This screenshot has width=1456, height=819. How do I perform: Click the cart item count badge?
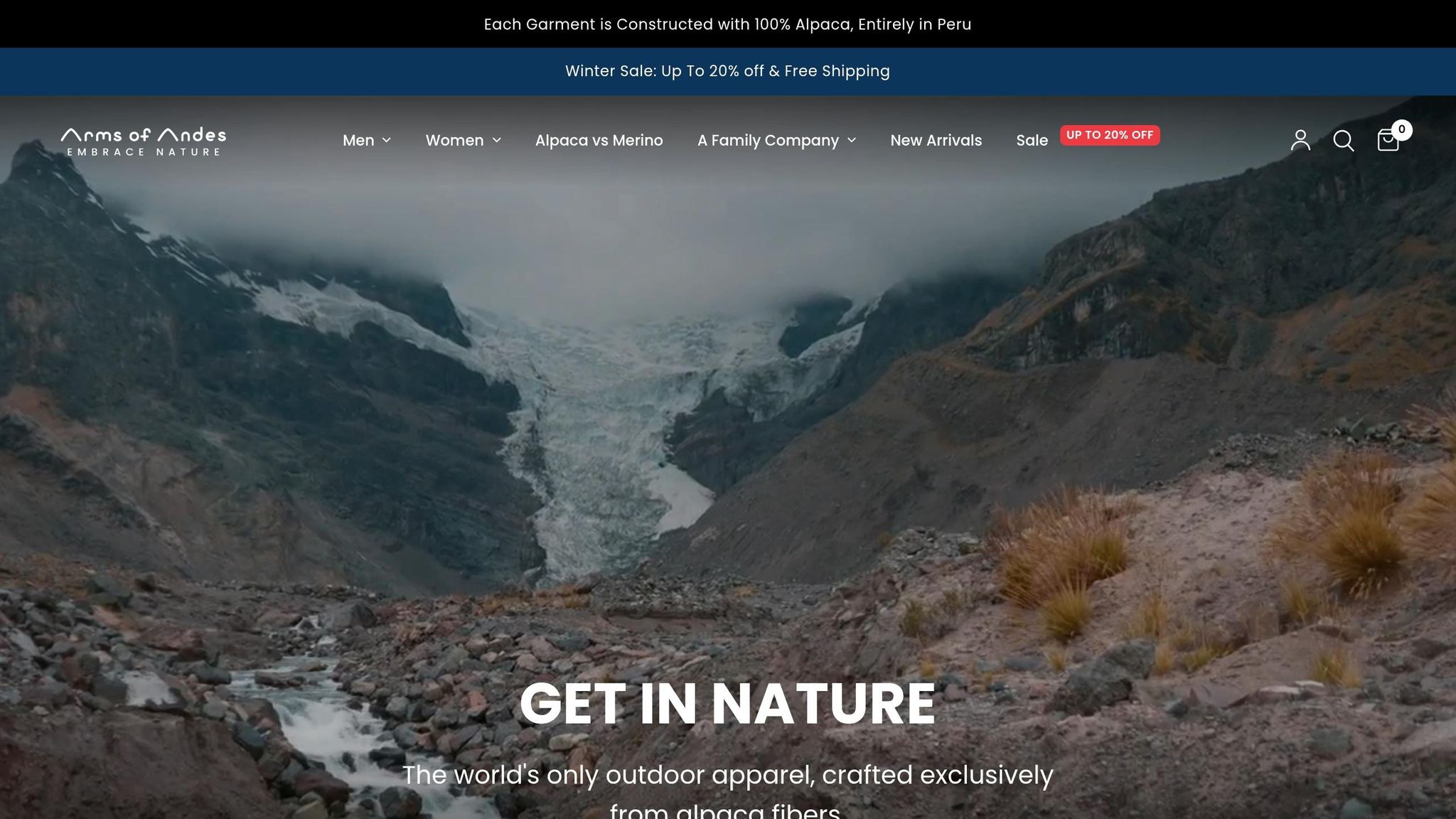(1401, 129)
